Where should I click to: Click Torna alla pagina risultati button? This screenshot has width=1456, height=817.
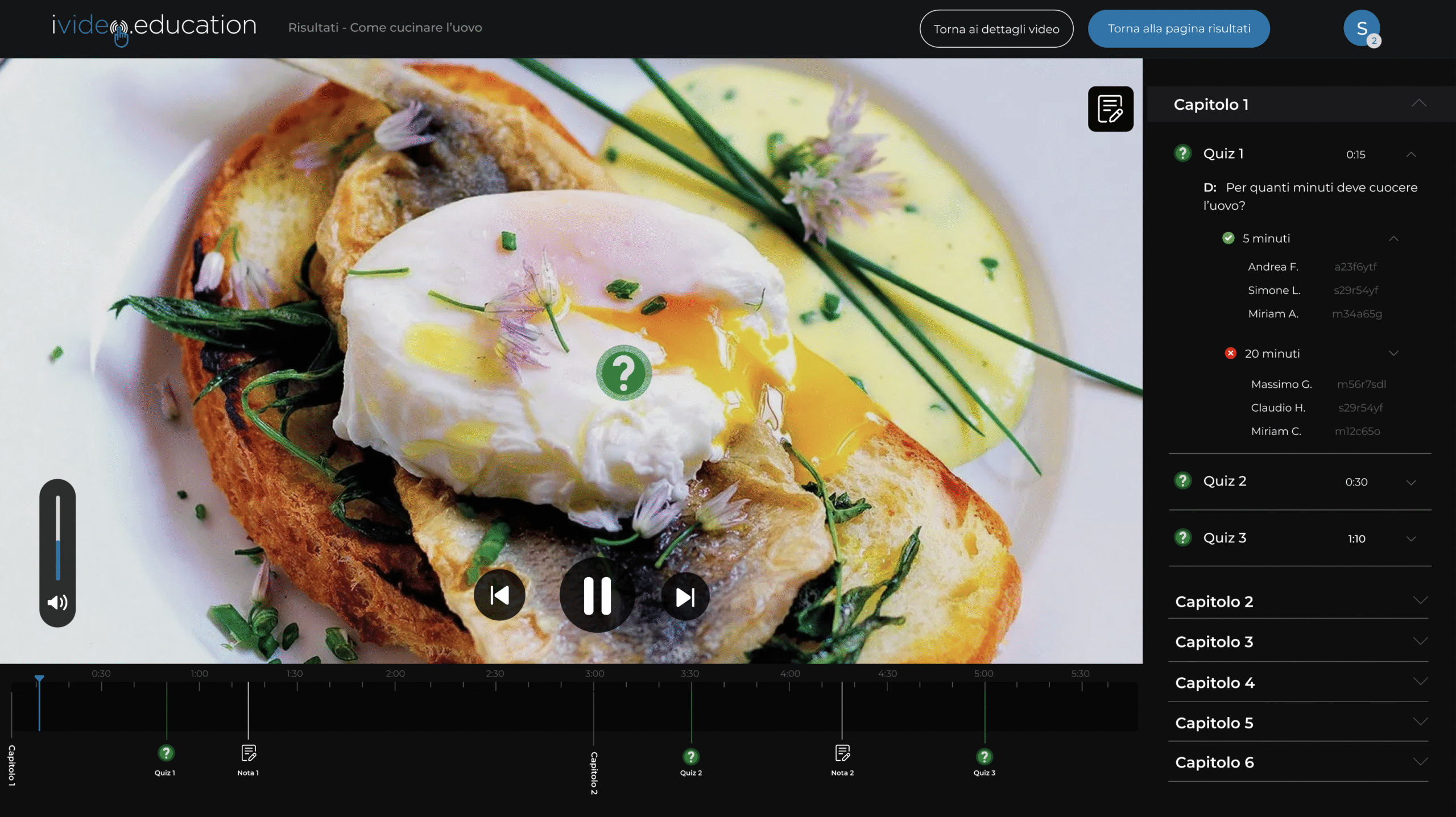click(x=1178, y=28)
